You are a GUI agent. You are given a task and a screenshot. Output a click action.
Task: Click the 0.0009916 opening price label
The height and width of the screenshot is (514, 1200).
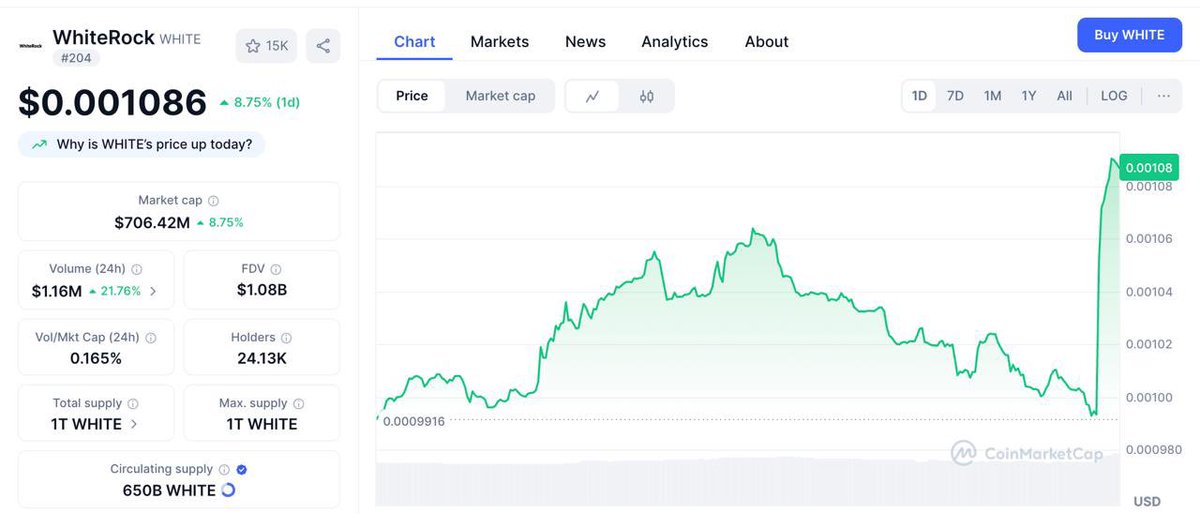414,421
